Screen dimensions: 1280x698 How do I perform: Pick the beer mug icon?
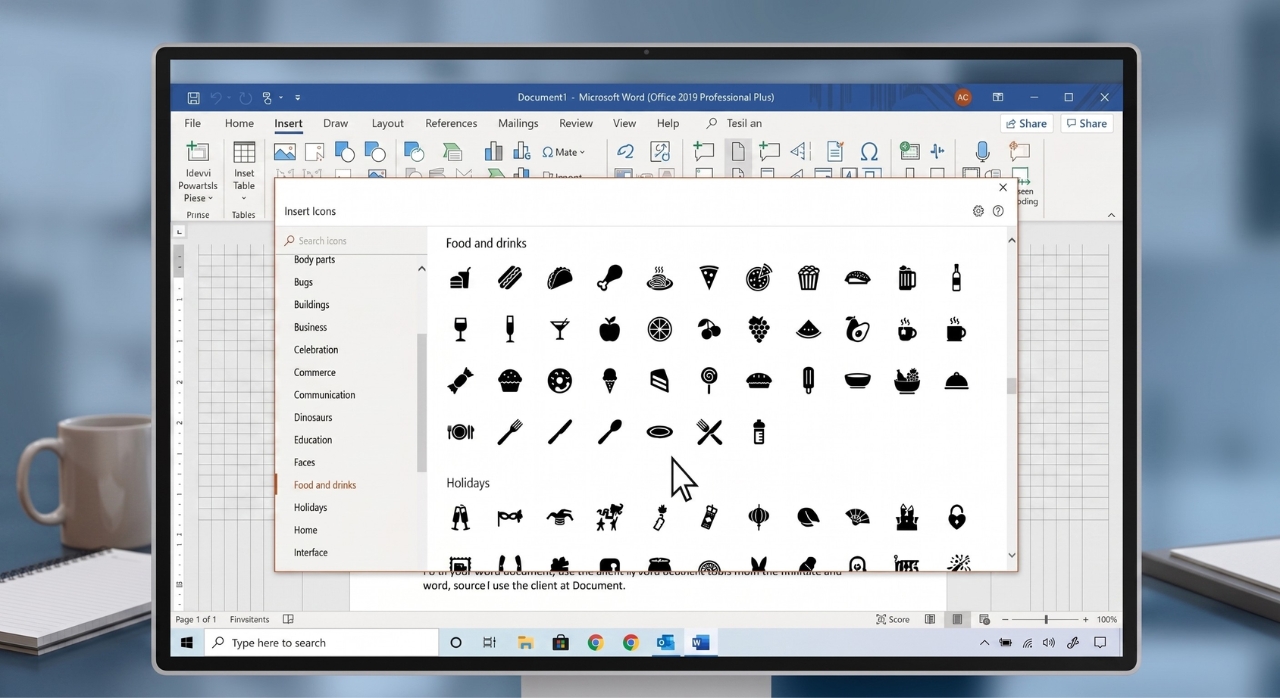907,278
